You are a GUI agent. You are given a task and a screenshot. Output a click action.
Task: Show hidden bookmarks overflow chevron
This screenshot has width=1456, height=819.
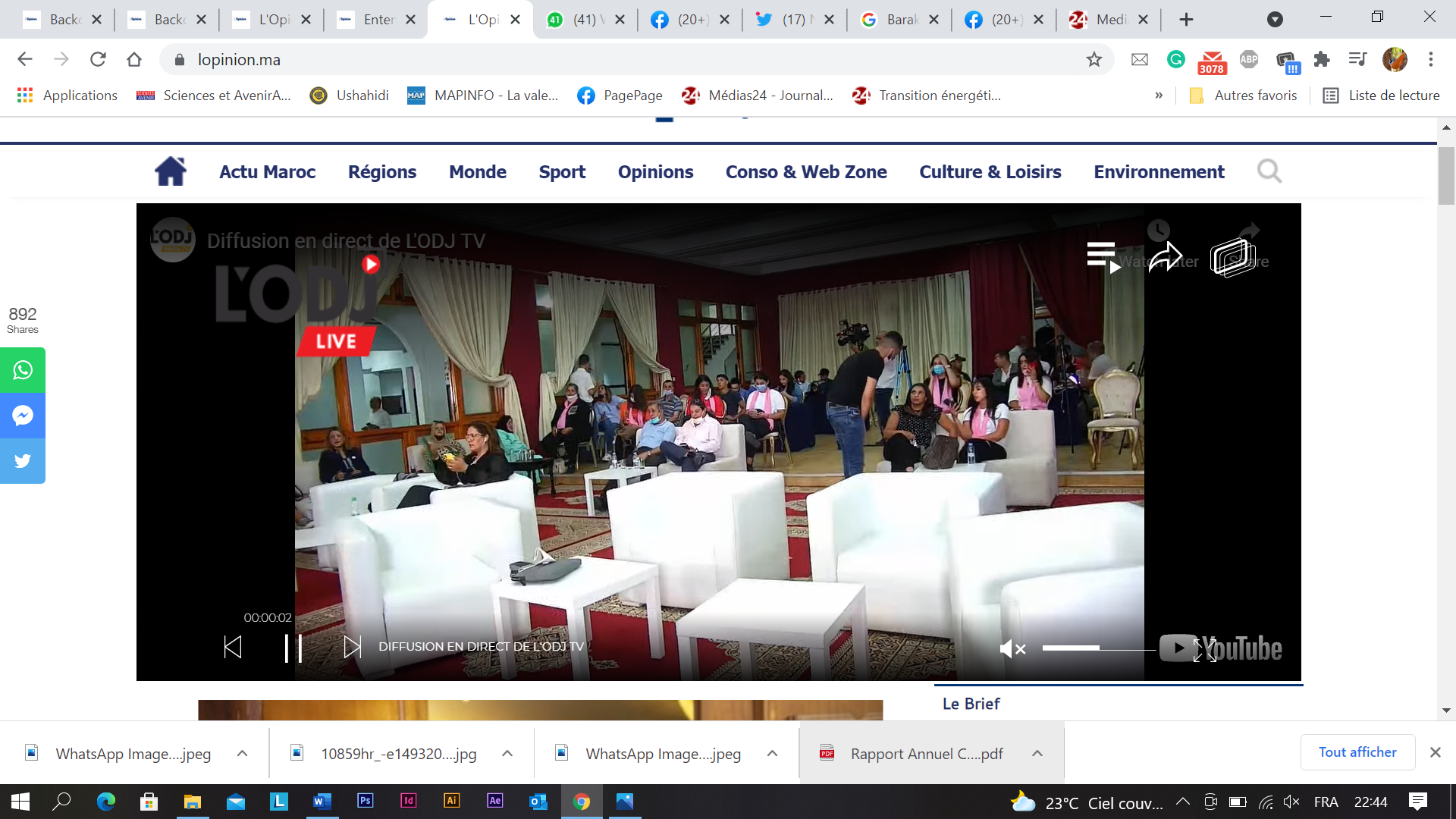1159,96
